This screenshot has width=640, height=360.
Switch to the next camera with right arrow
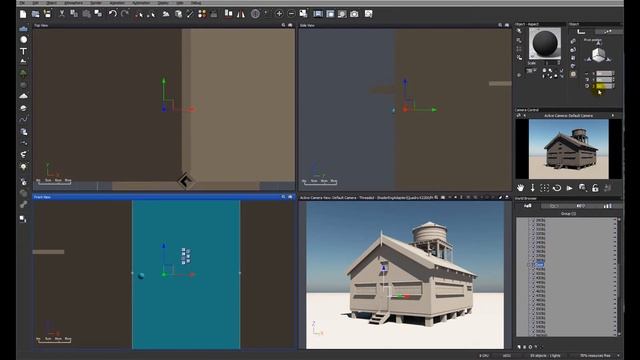613,116
